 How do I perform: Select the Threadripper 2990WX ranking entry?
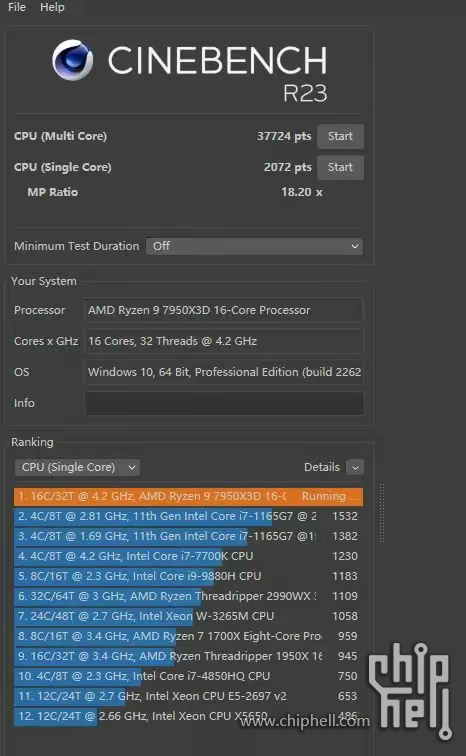(188, 596)
